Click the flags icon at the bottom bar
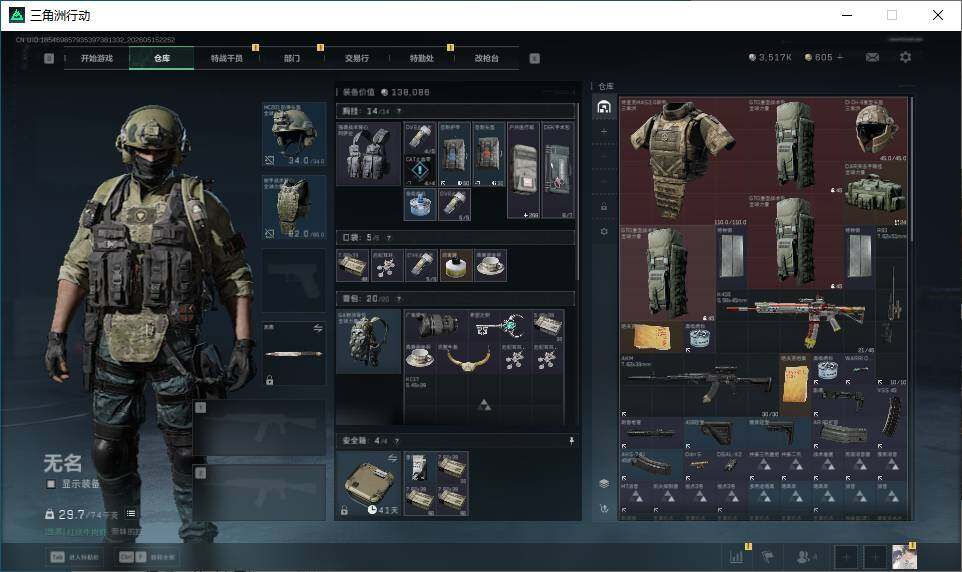 coord(767,557)
